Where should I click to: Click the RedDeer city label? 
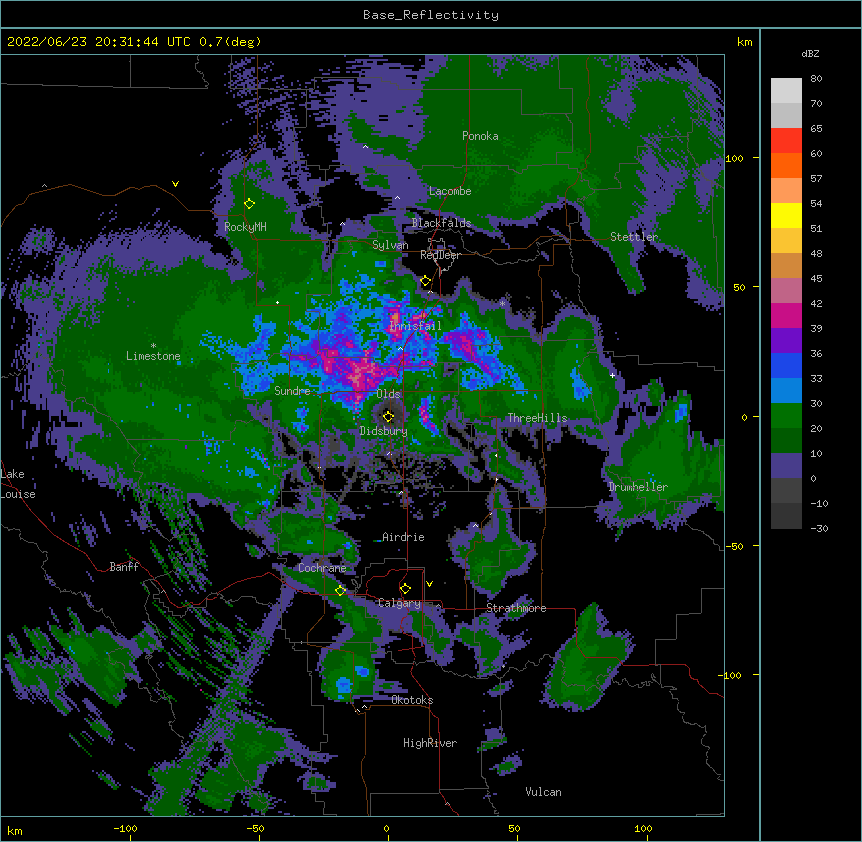[x=440, y=255]
